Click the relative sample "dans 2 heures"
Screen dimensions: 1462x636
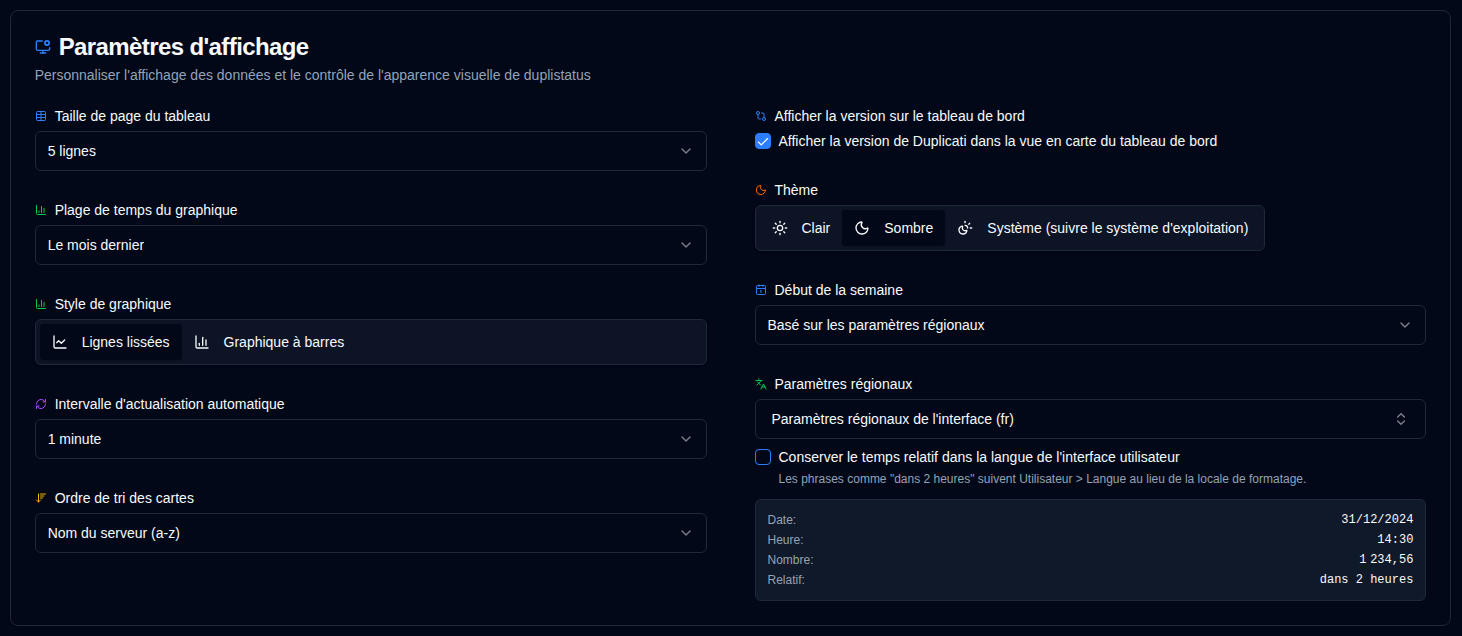tap(1366, 579)
